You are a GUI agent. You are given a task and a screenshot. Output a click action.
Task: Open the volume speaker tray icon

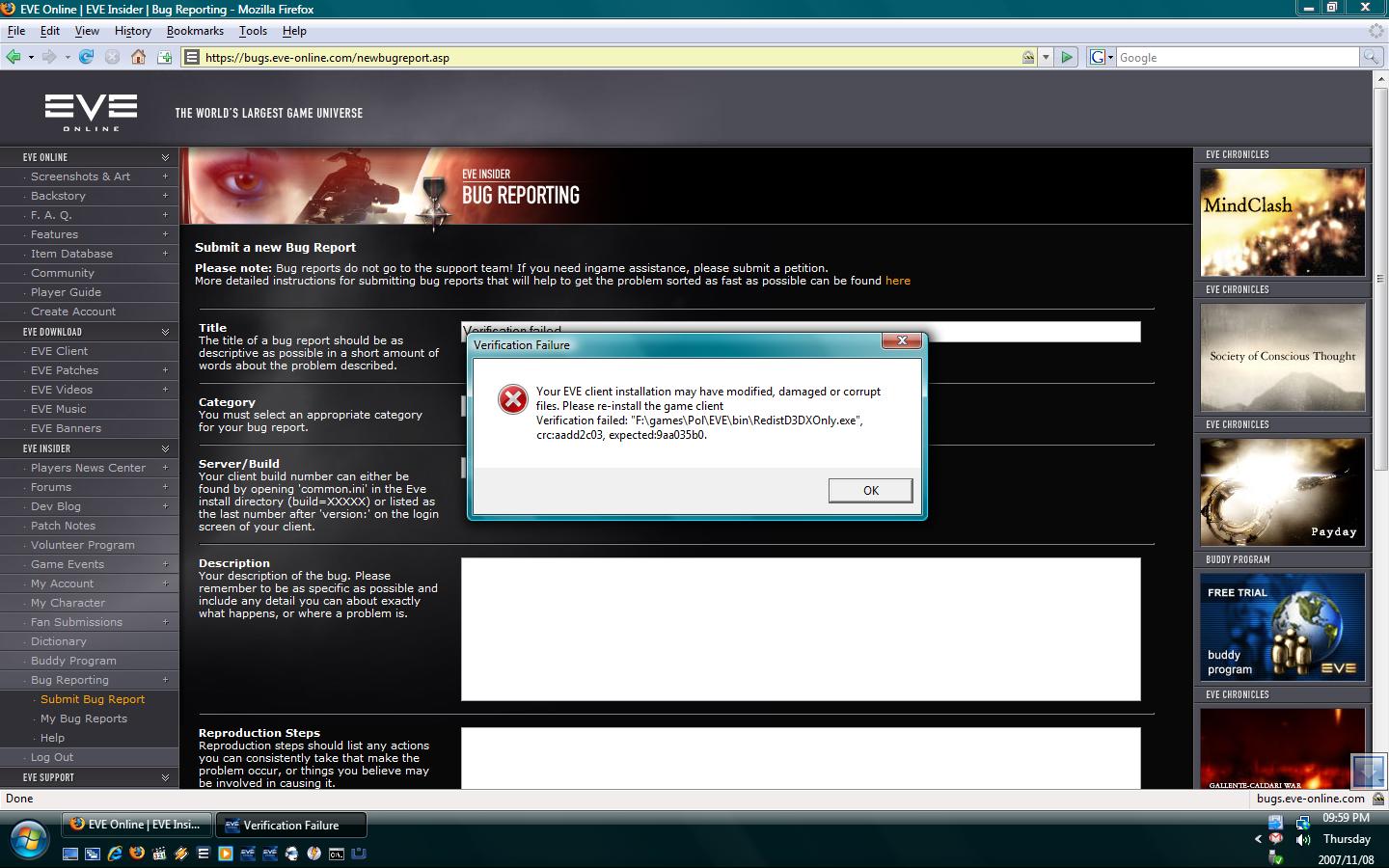1302,839
